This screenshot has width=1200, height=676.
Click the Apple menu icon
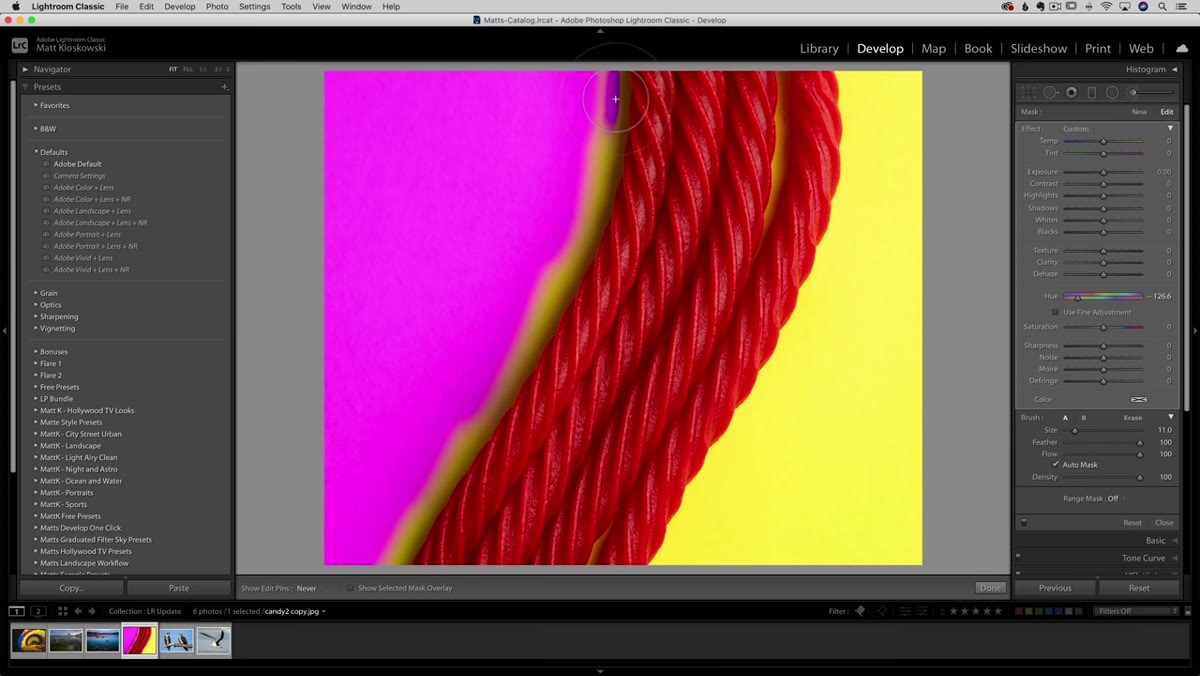click(15, 6)
